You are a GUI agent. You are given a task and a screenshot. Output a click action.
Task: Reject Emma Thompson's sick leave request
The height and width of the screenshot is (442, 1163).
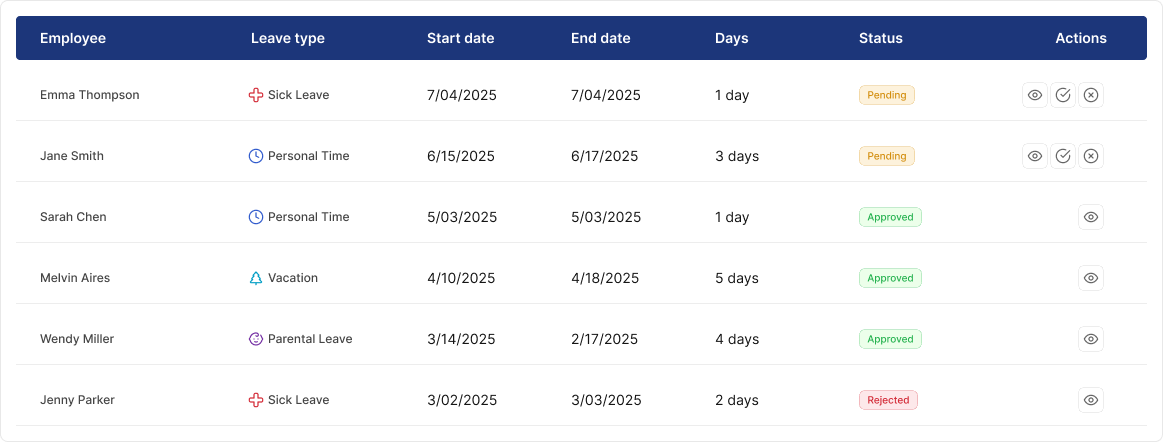1091,95
